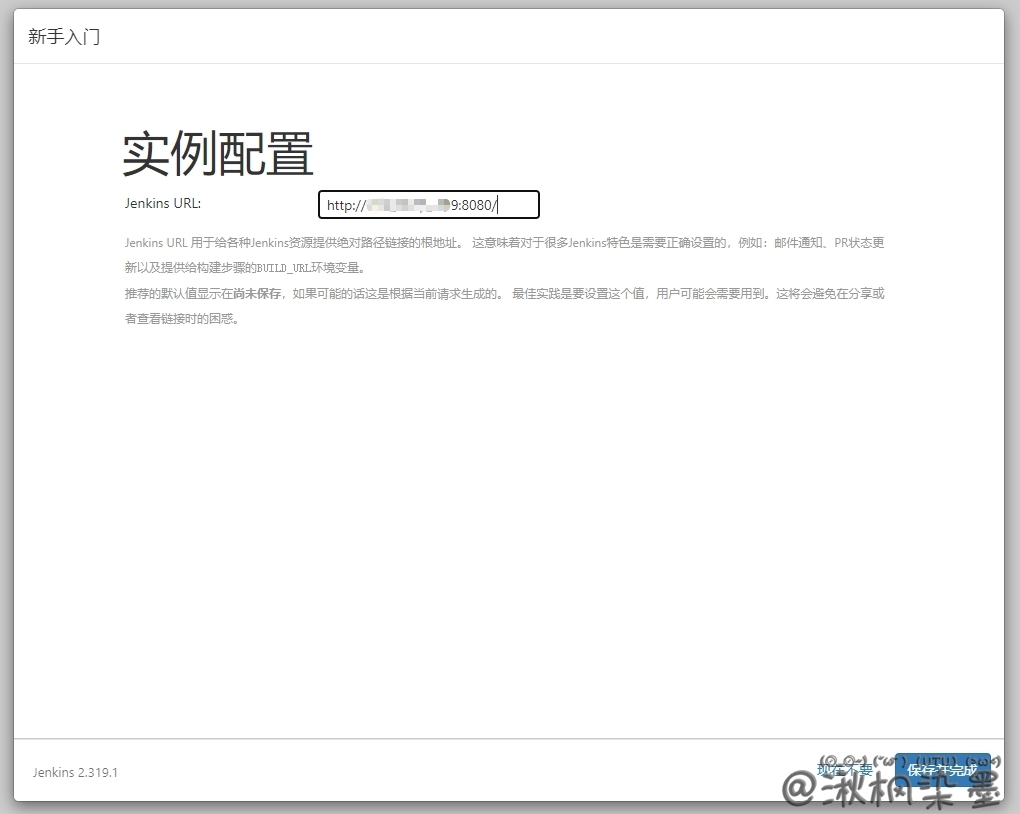
Task: Click the Jenkins 2.319.1 version text
Action: (75, 772)
